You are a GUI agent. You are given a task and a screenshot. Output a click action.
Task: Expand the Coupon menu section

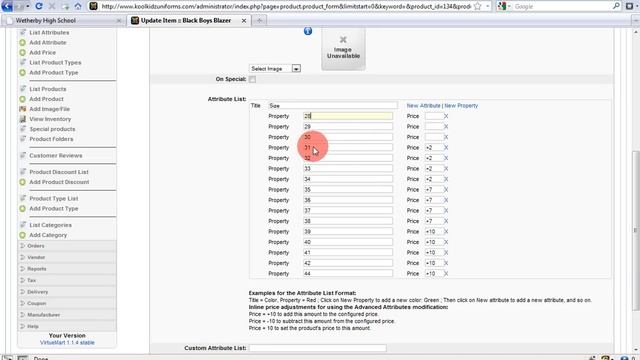point(67,303)
